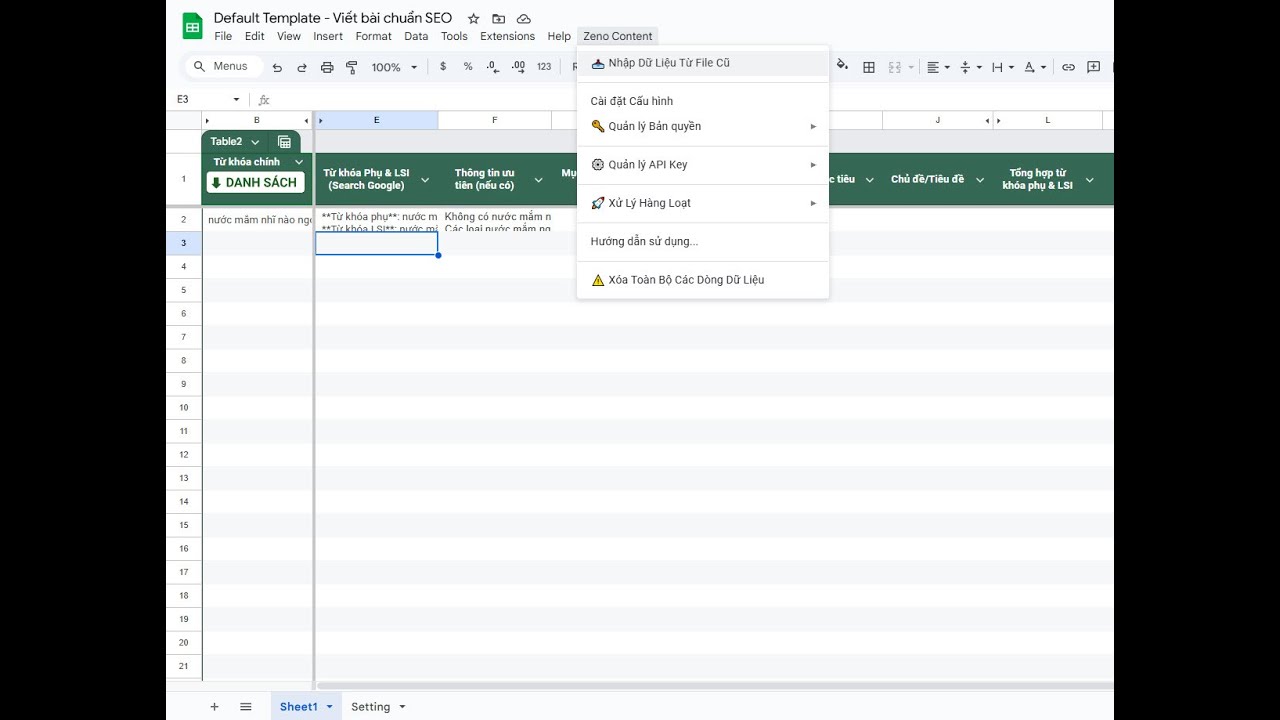Open the fill color bucket
The image size is (1280, 720).
(842, 66)
